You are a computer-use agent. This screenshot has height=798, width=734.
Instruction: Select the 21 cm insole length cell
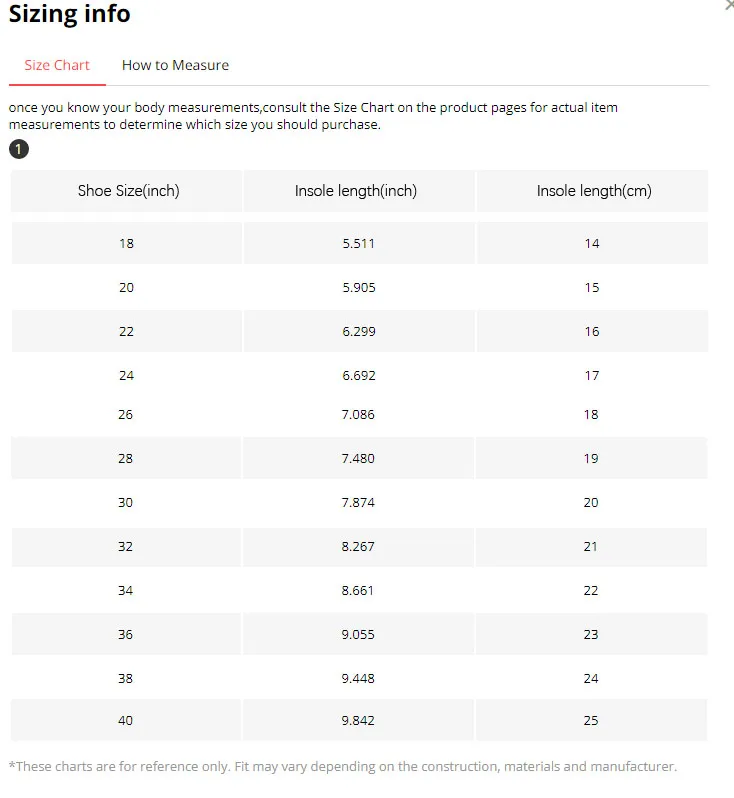(x=591, y=546)
